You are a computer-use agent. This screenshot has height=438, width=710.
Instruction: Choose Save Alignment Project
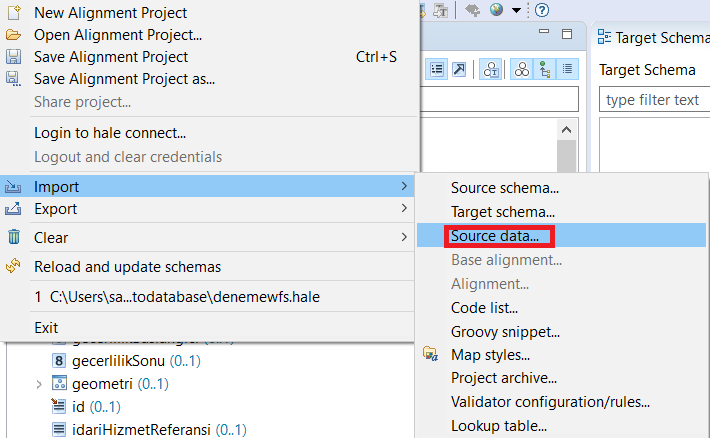click(x=110, y=57)
